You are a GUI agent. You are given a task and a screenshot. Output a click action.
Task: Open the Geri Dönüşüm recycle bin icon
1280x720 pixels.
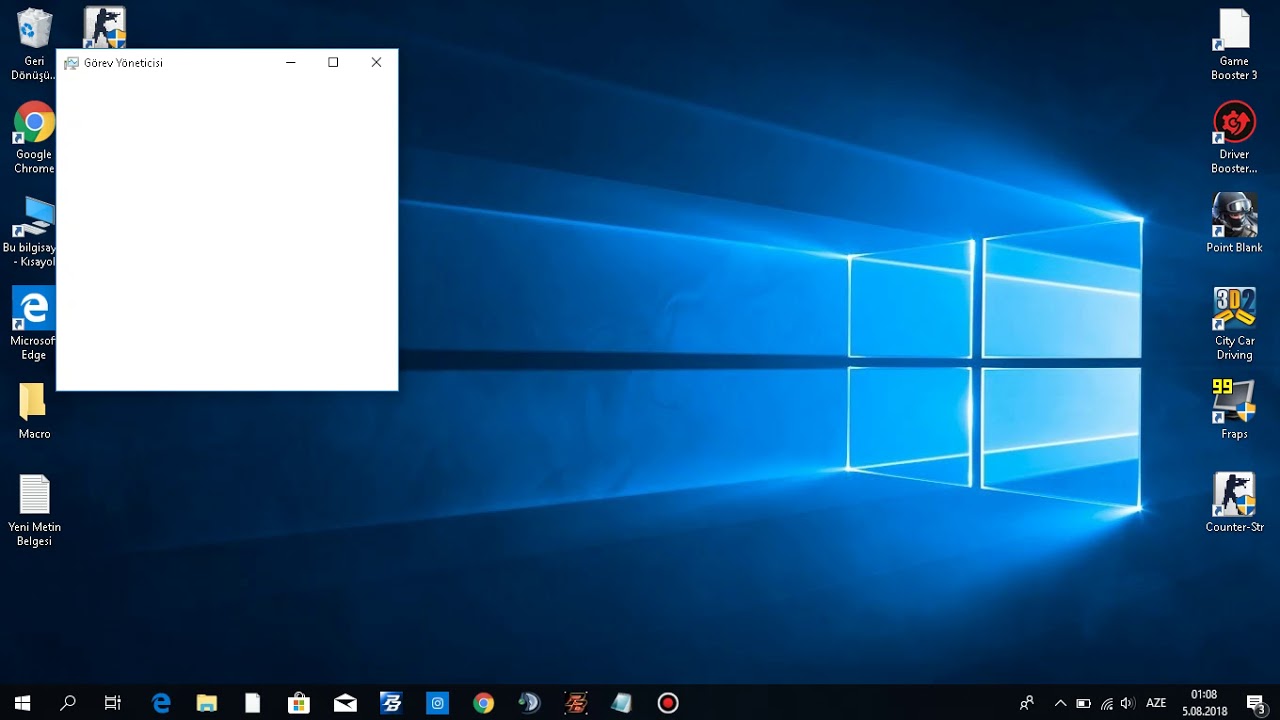tap(34, 44)
